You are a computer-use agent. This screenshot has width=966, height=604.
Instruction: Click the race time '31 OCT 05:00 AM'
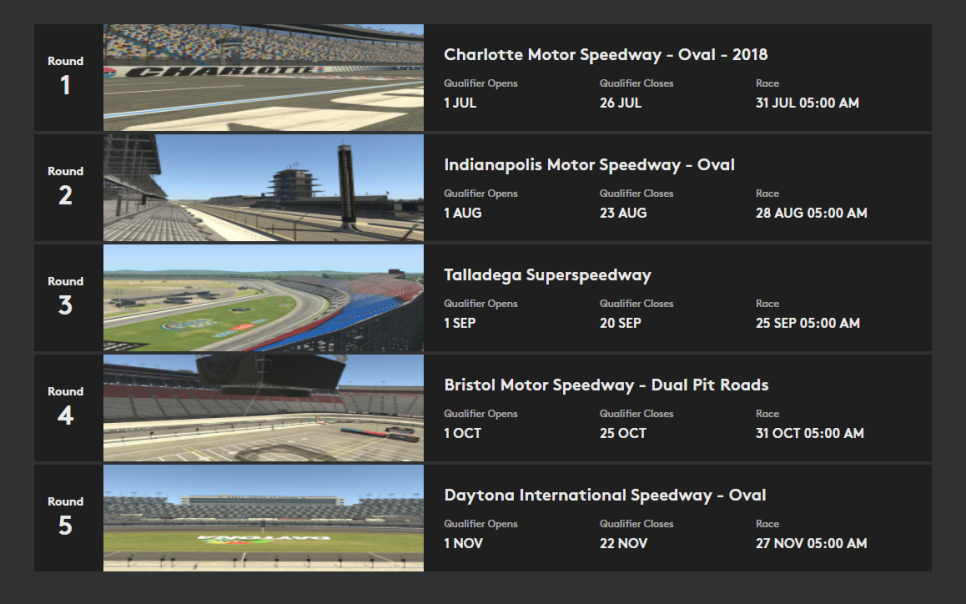(810, 433)
